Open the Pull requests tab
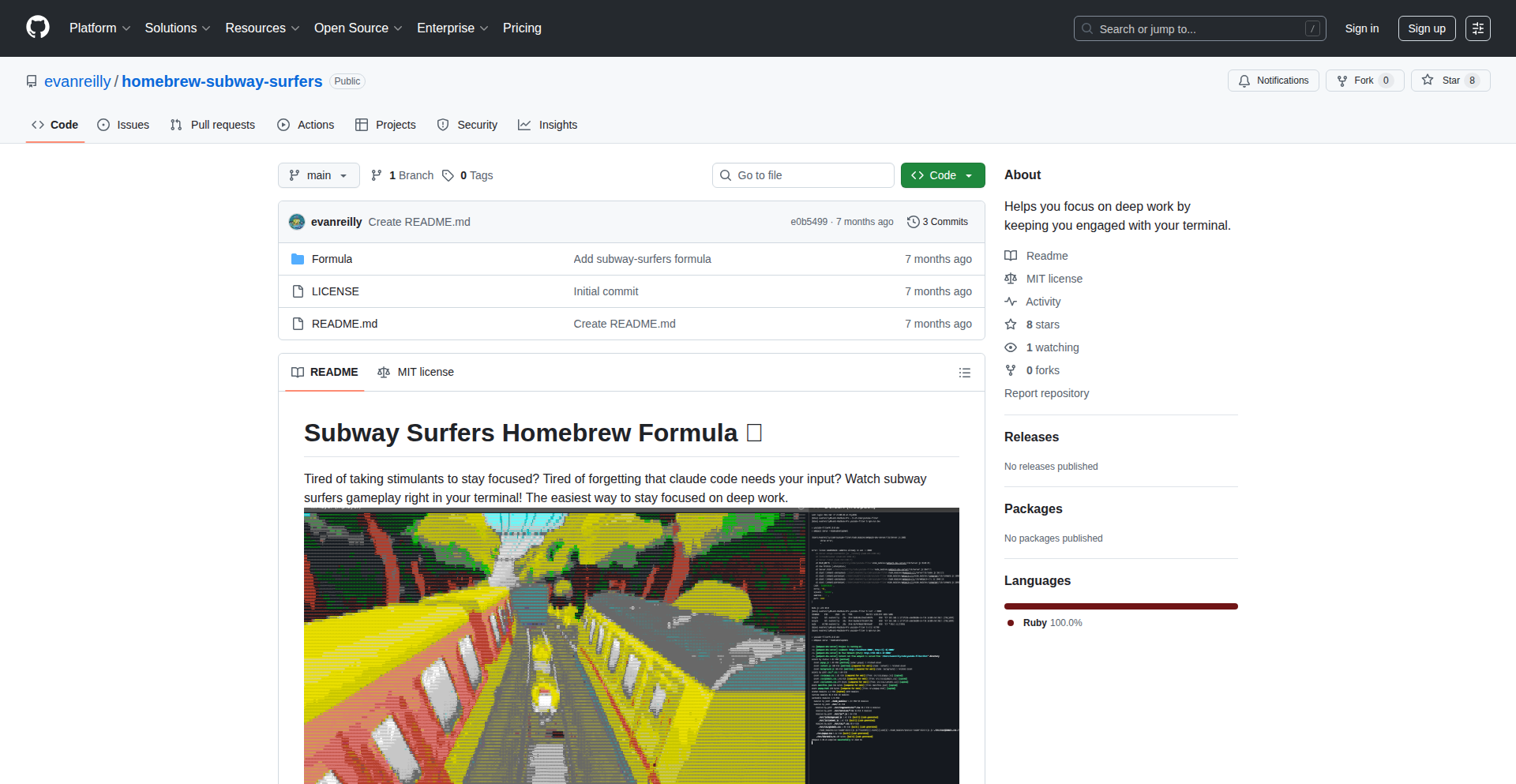Image resolution: width=1516 pixels, height=784 pixels. [212, 125]
